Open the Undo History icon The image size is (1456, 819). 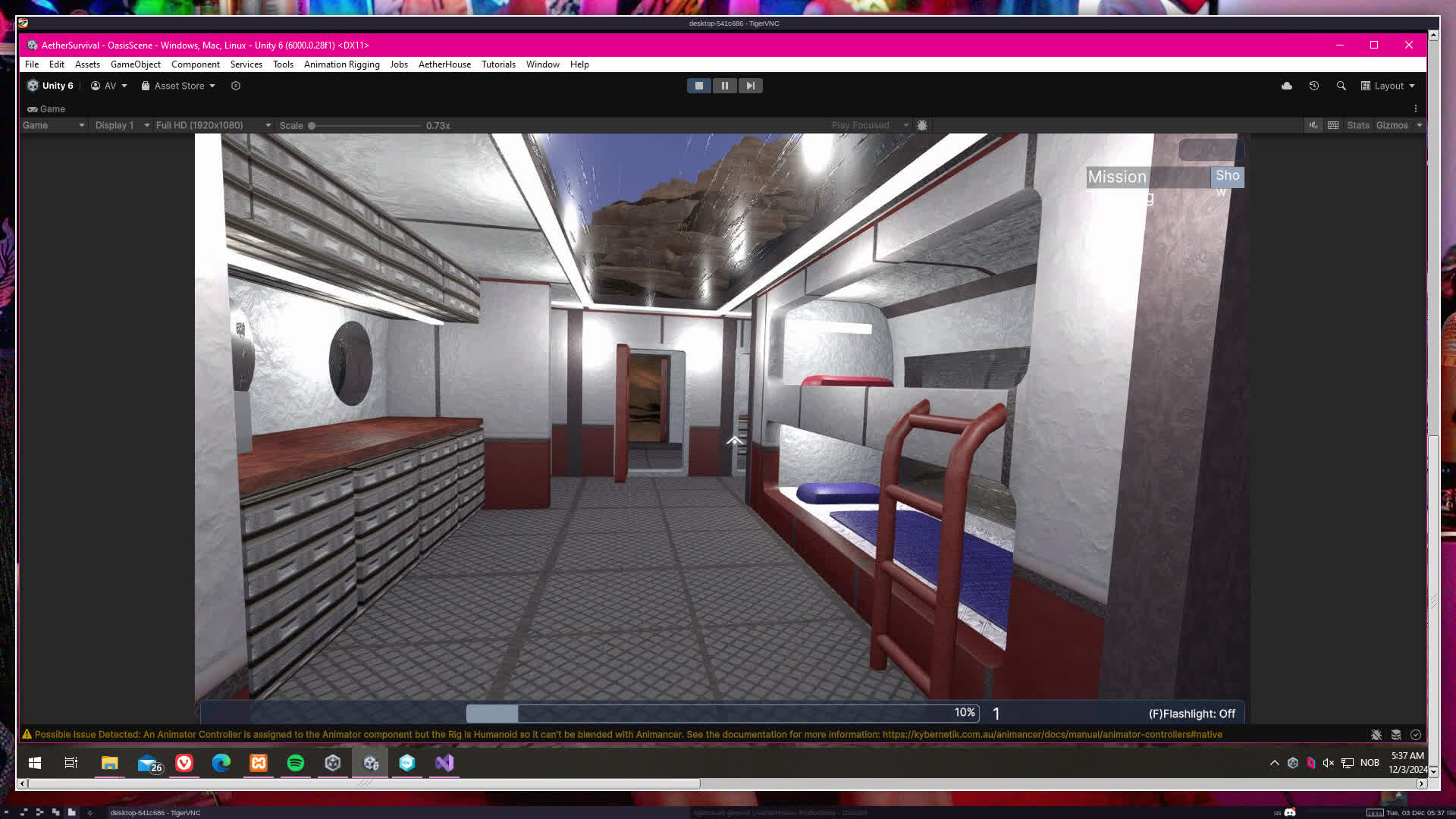coord(1314,86)
